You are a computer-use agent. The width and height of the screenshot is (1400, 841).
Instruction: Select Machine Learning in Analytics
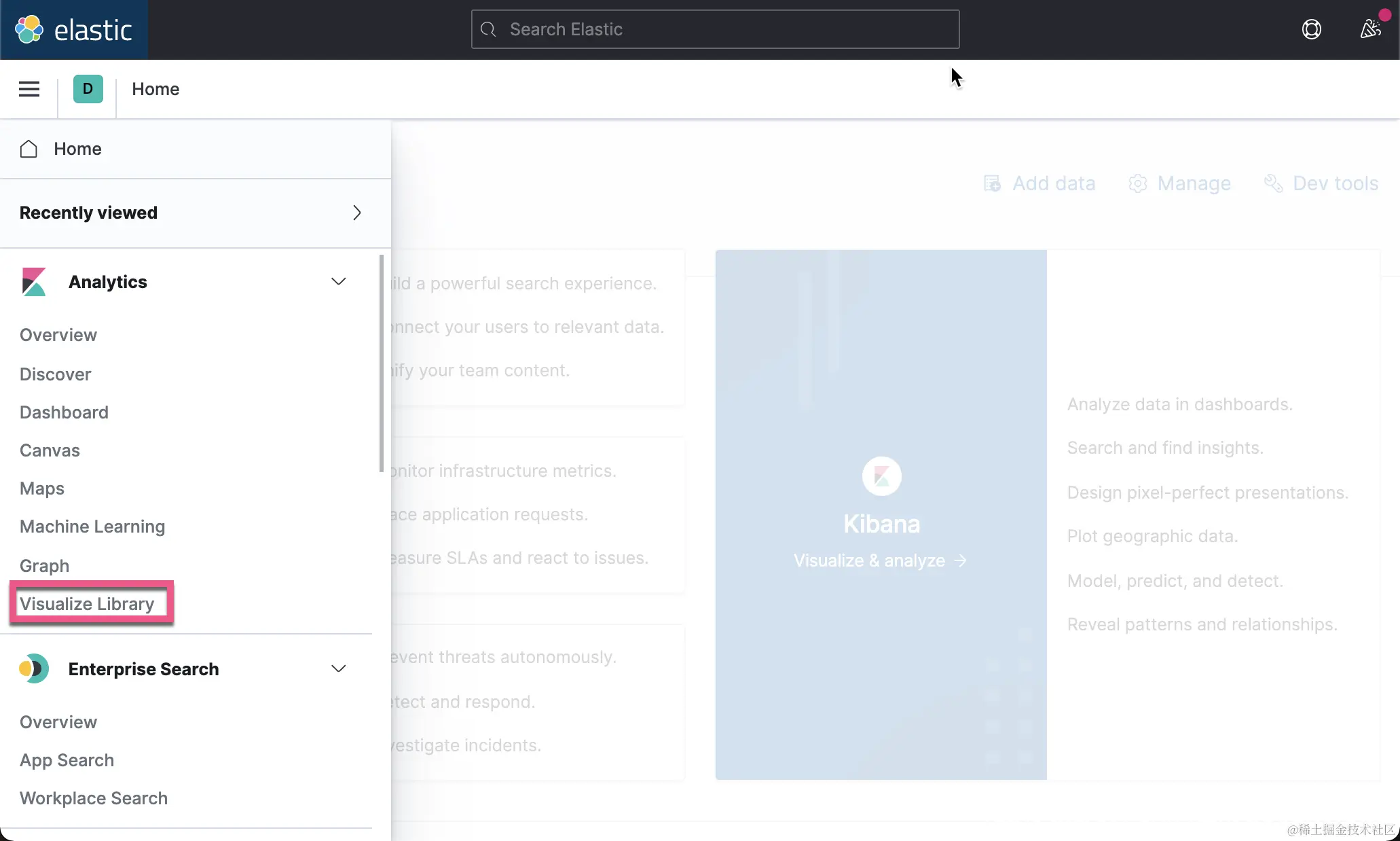92,526
